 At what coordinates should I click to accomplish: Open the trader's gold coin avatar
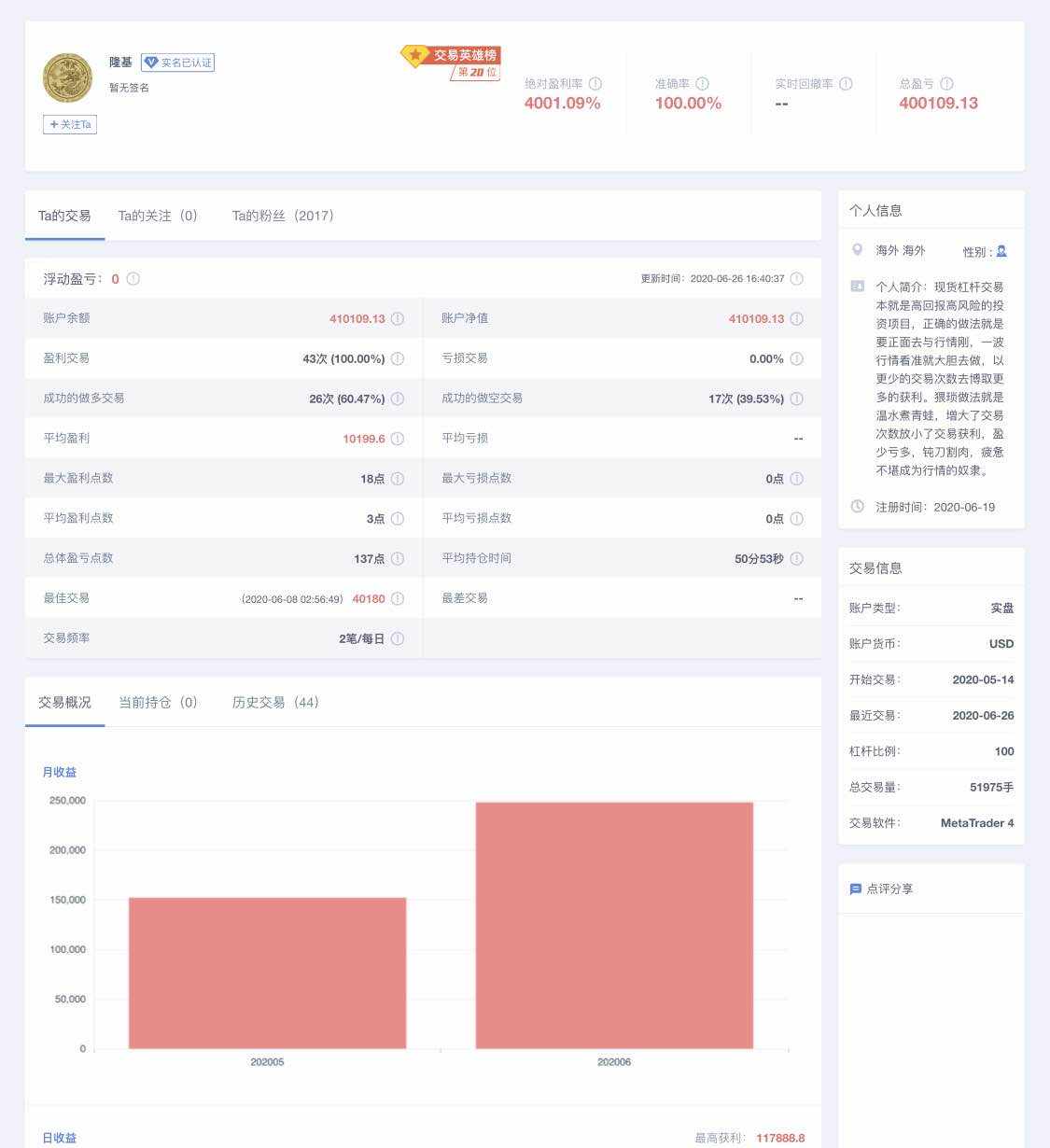coord(67,78)
